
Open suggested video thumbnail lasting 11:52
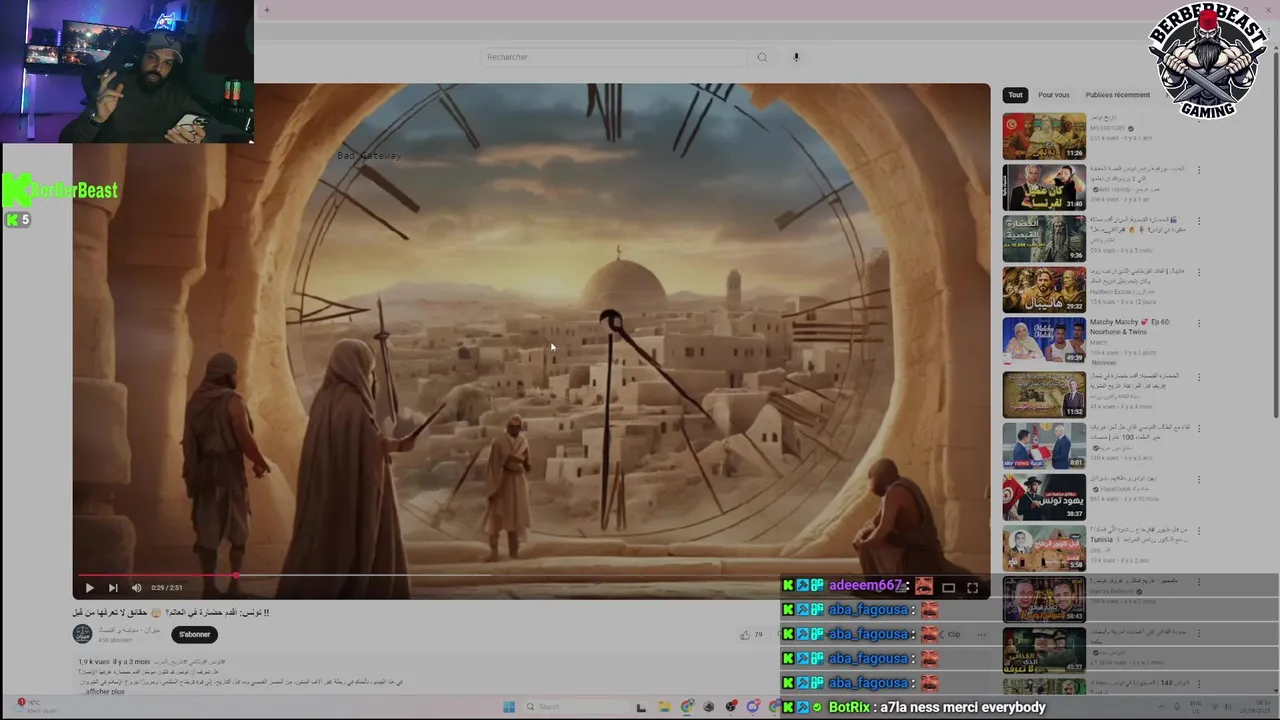coord(1044,394)
